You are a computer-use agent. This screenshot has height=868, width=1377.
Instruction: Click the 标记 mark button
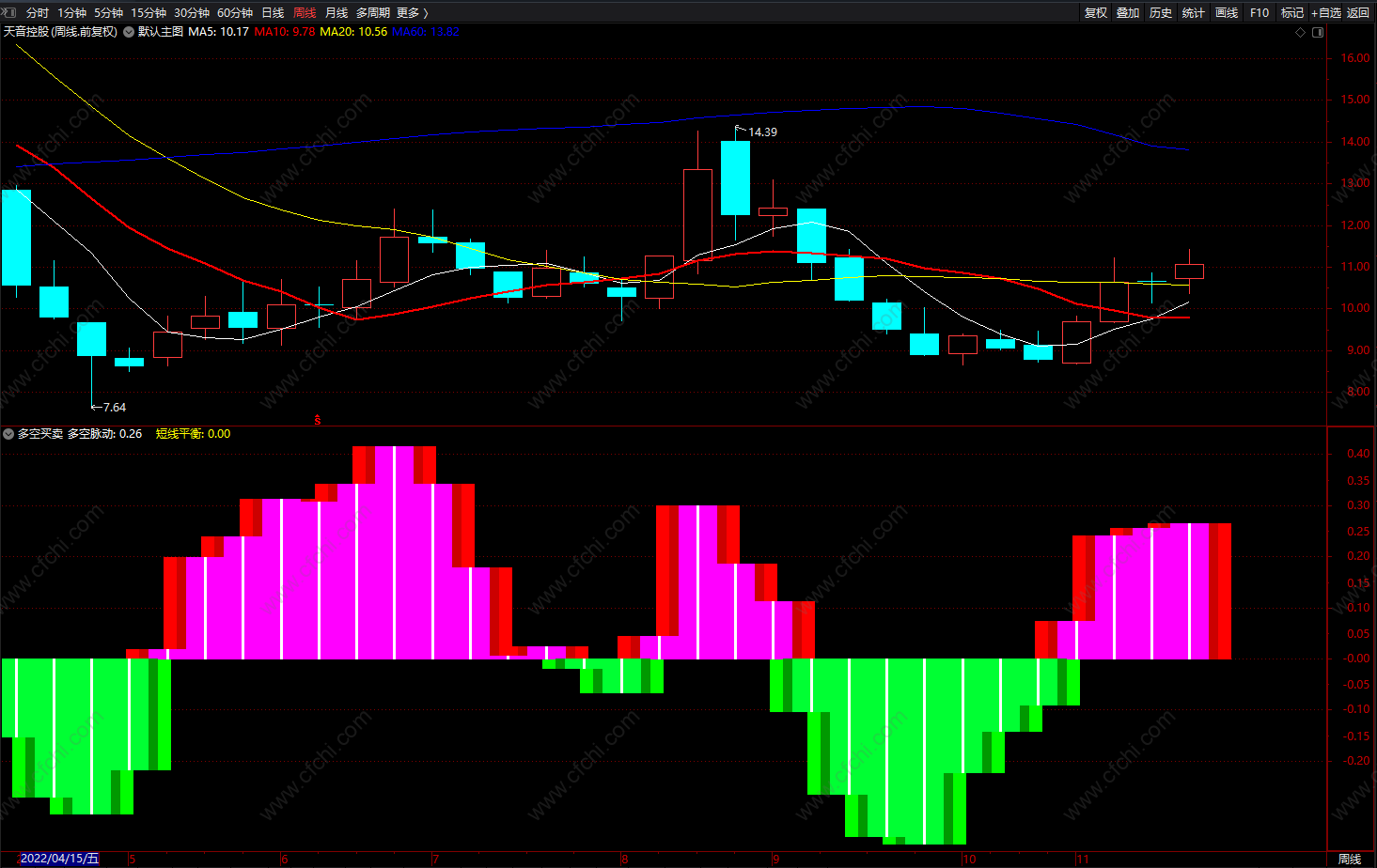(1292, 12)
